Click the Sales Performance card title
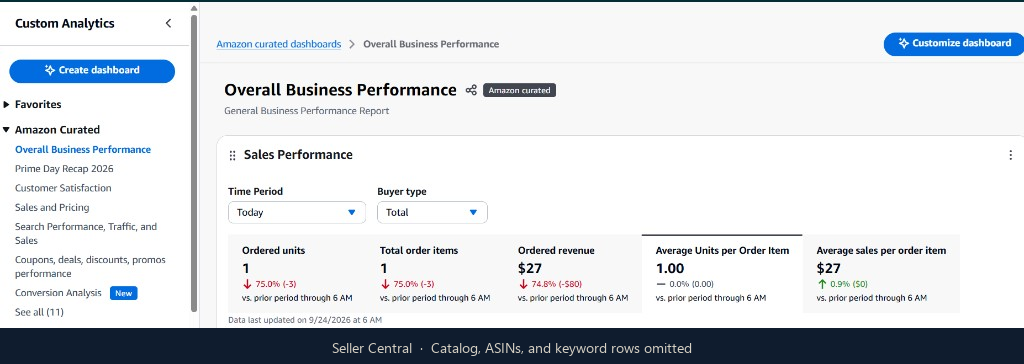 pos(298,155)
